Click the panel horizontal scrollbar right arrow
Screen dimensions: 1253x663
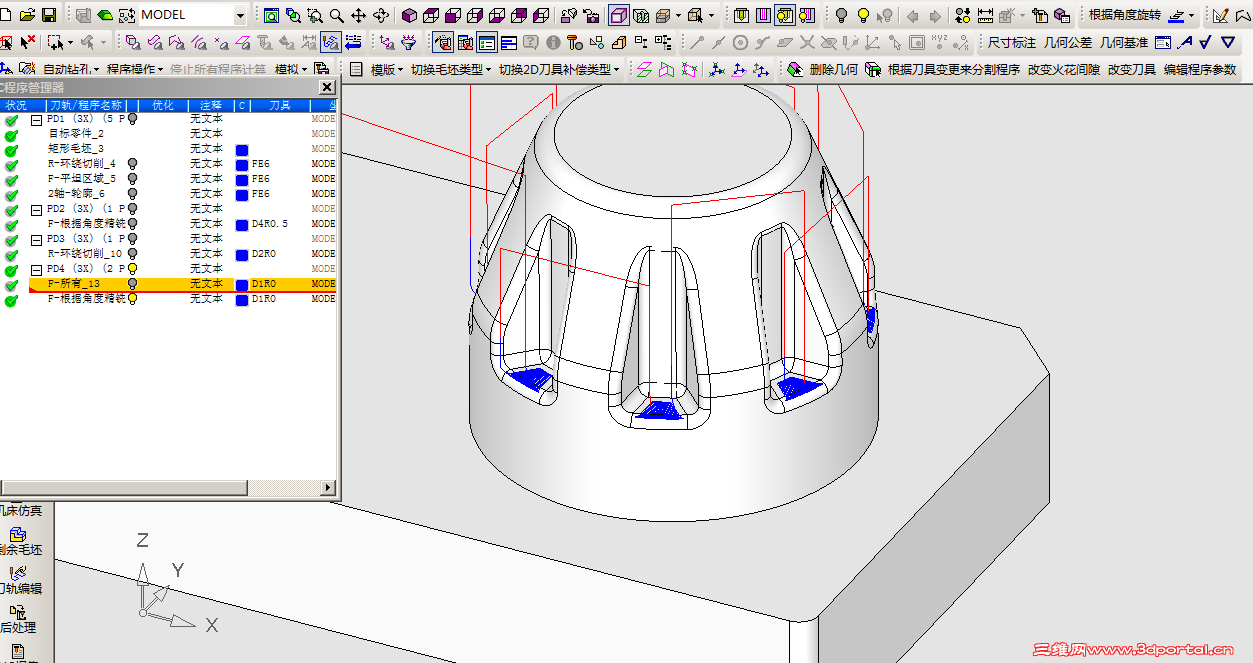tap(328, 487)
